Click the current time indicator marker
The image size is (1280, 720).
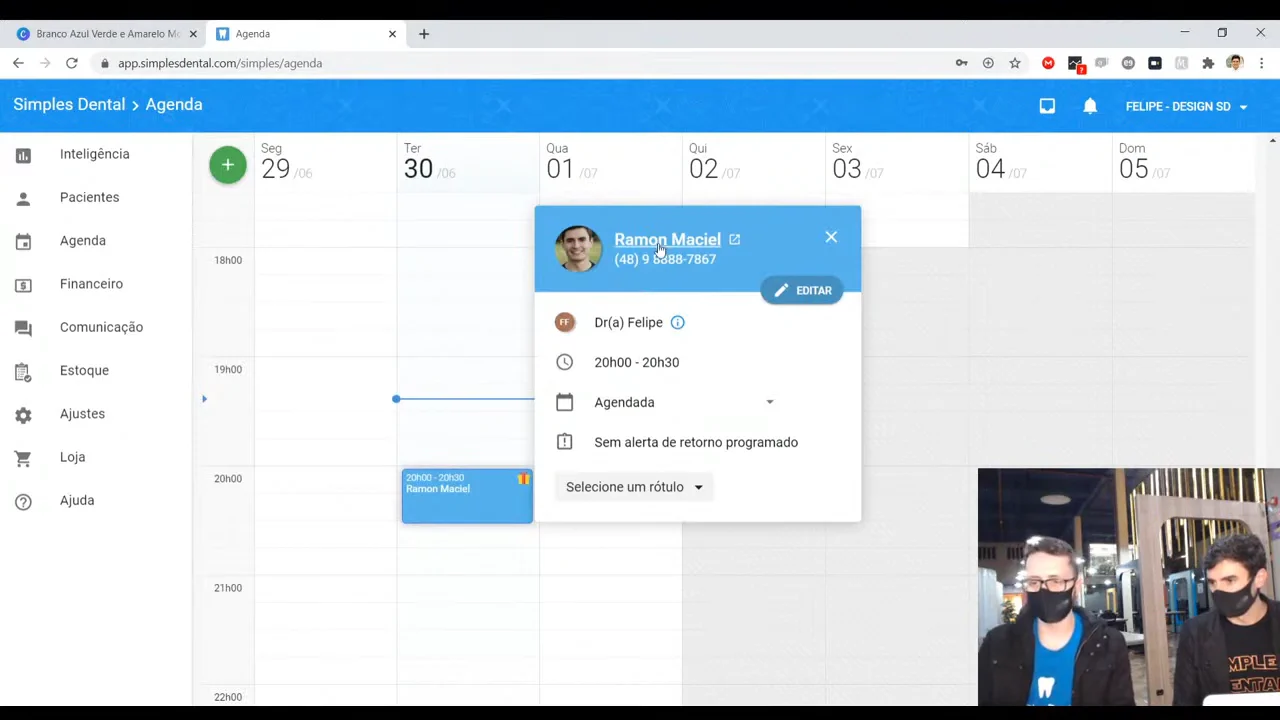[396, 399]
